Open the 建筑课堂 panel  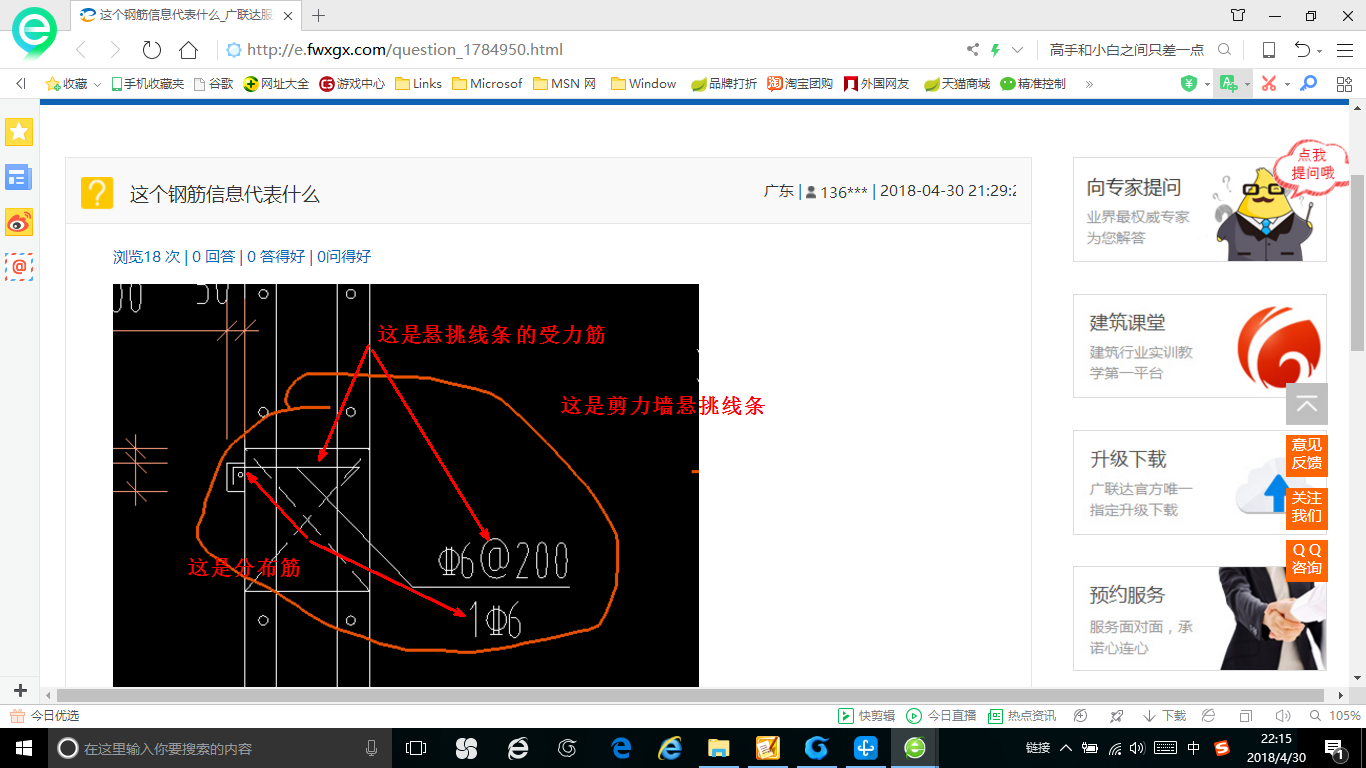(x=1200, y=346)
